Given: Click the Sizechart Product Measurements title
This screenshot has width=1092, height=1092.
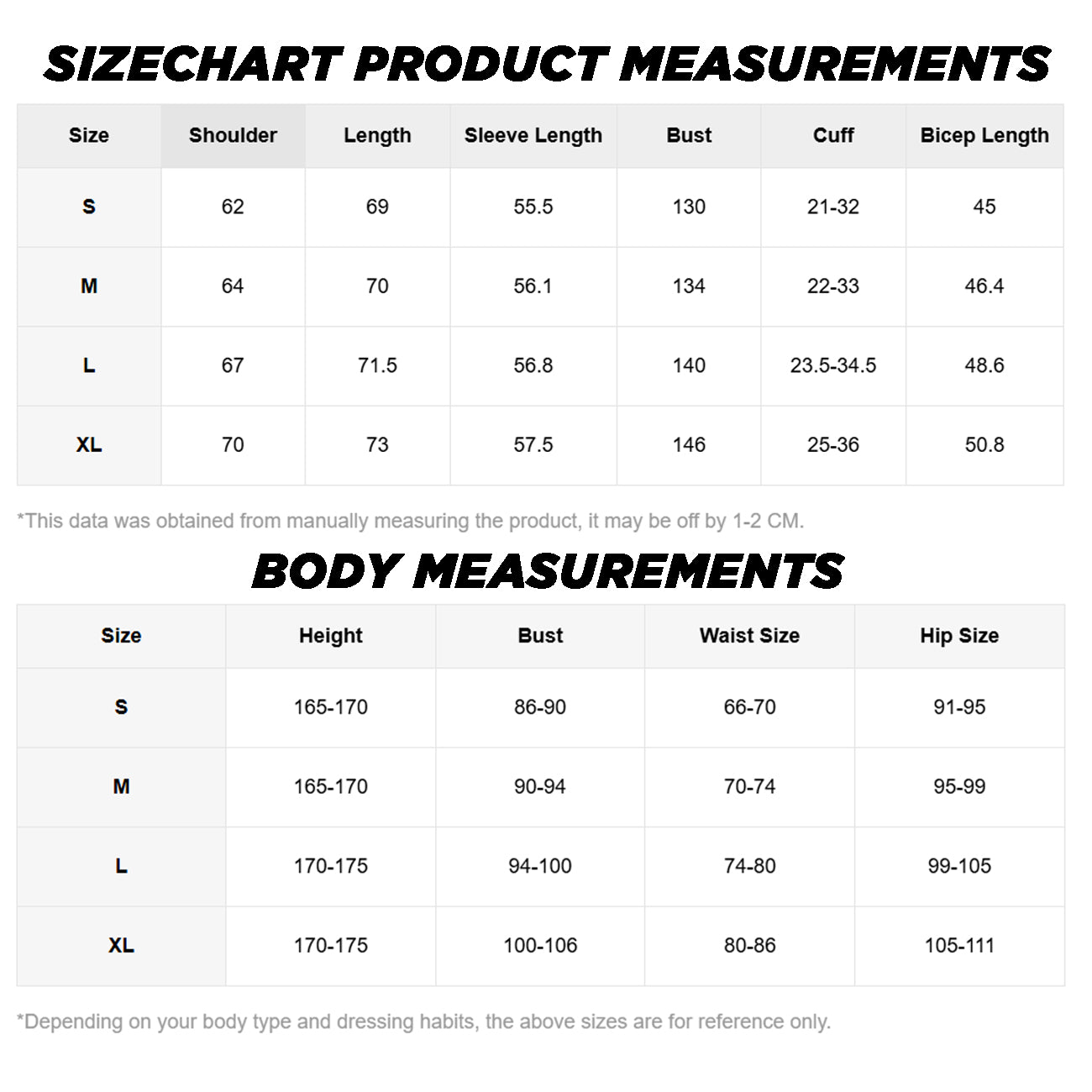Looking at the screenshot, I should 547,65.
